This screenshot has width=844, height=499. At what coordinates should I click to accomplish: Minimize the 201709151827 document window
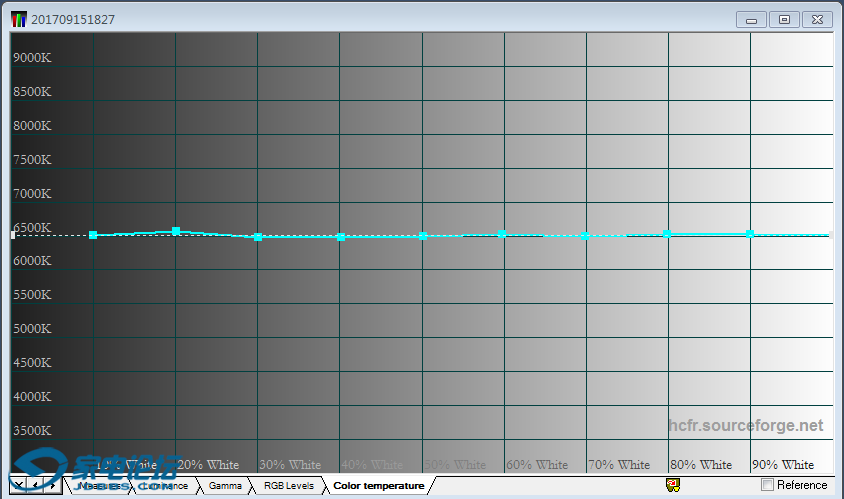coord(751,19)
